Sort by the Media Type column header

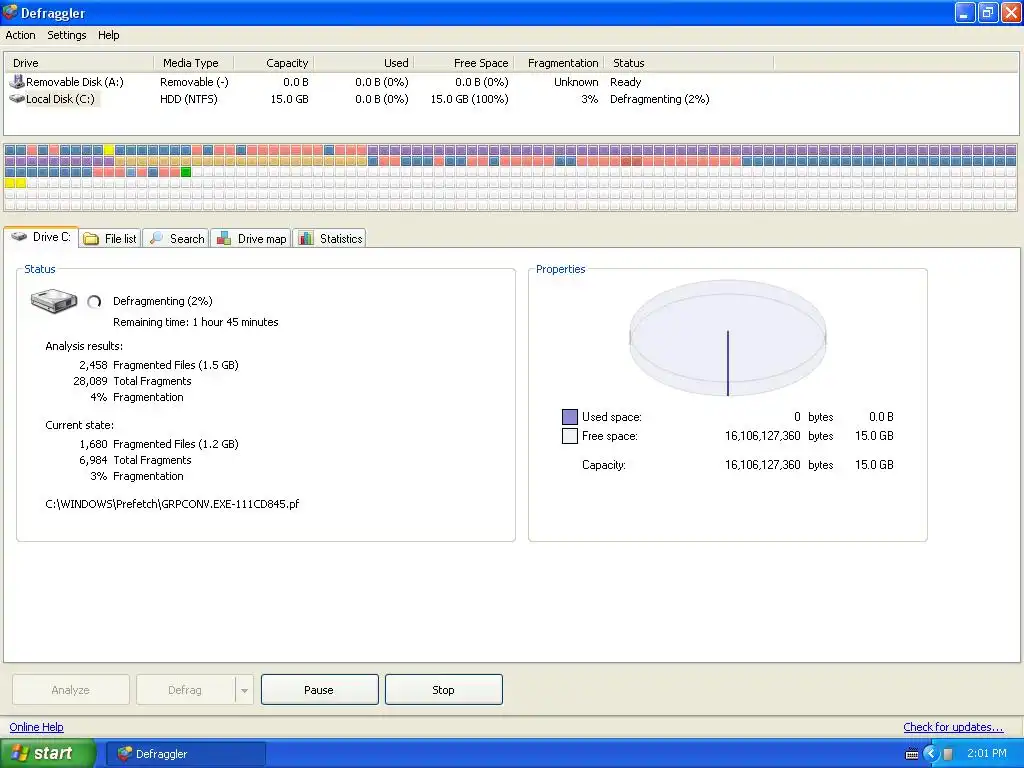[x=192, y=63]
